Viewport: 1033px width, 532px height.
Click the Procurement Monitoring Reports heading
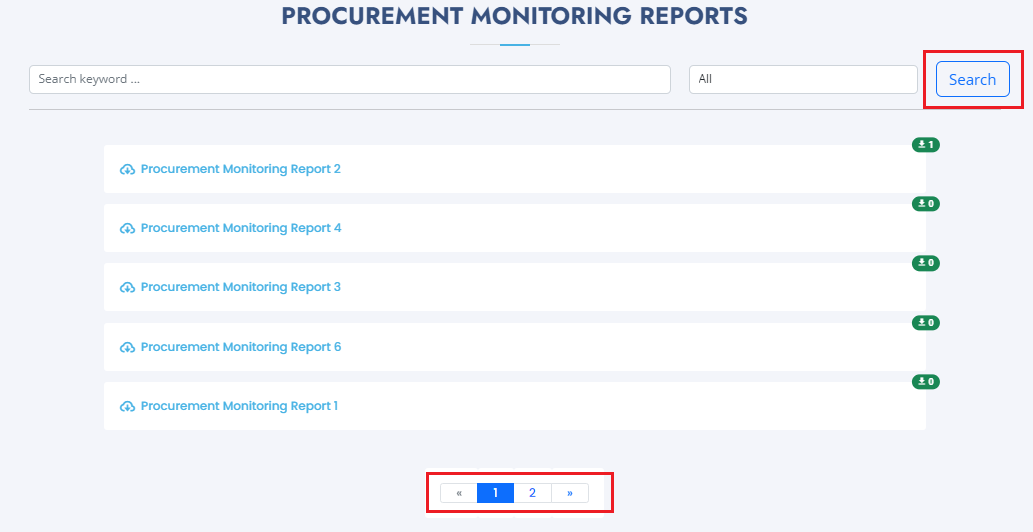515,16
